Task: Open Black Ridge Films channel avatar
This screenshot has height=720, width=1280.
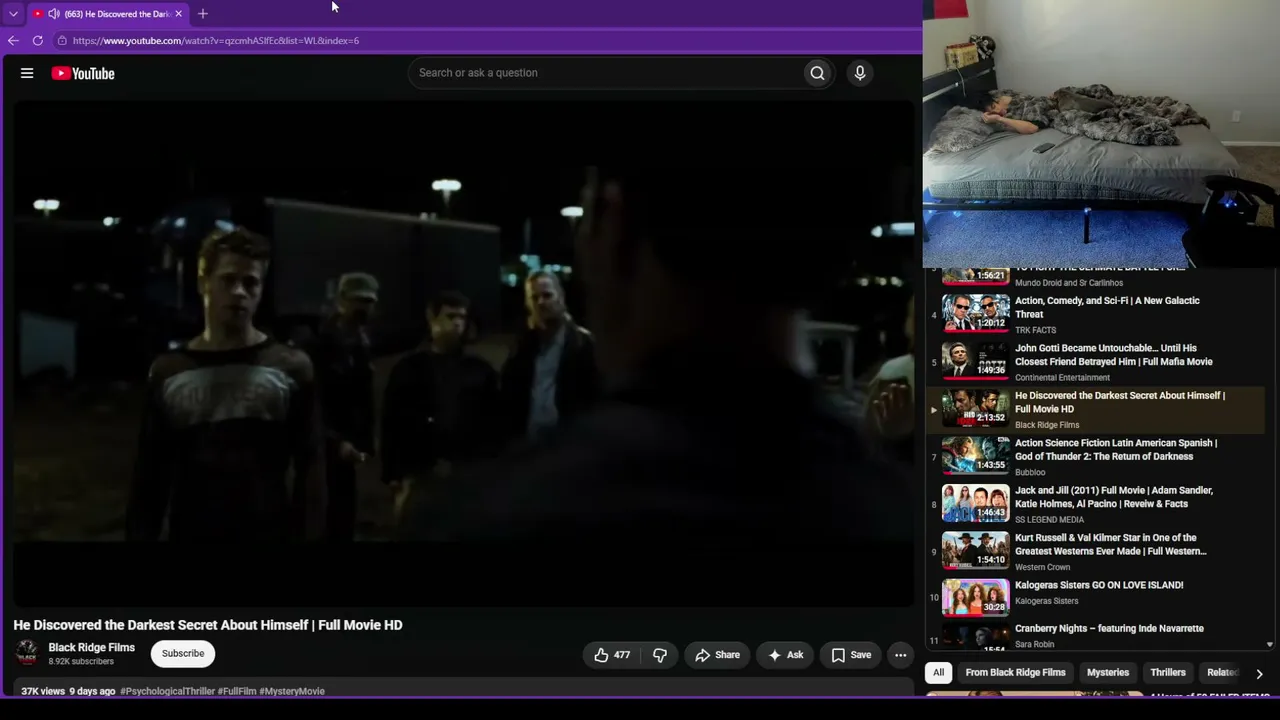Action: point(27,653)
